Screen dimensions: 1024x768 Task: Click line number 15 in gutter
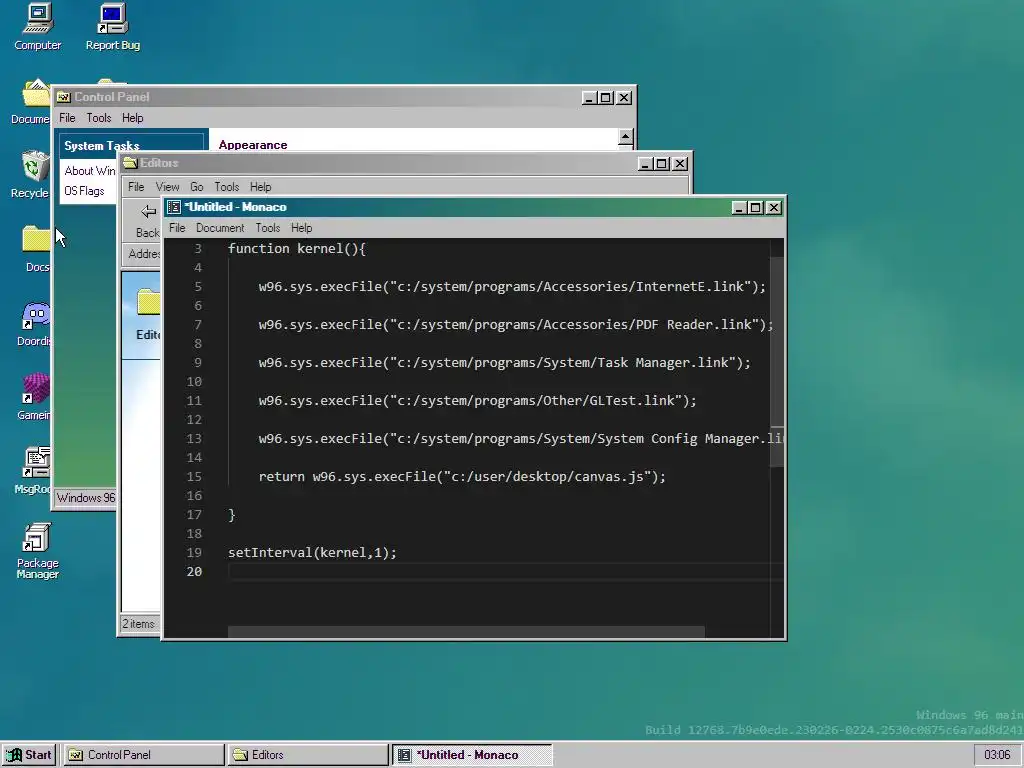[194, 477]
